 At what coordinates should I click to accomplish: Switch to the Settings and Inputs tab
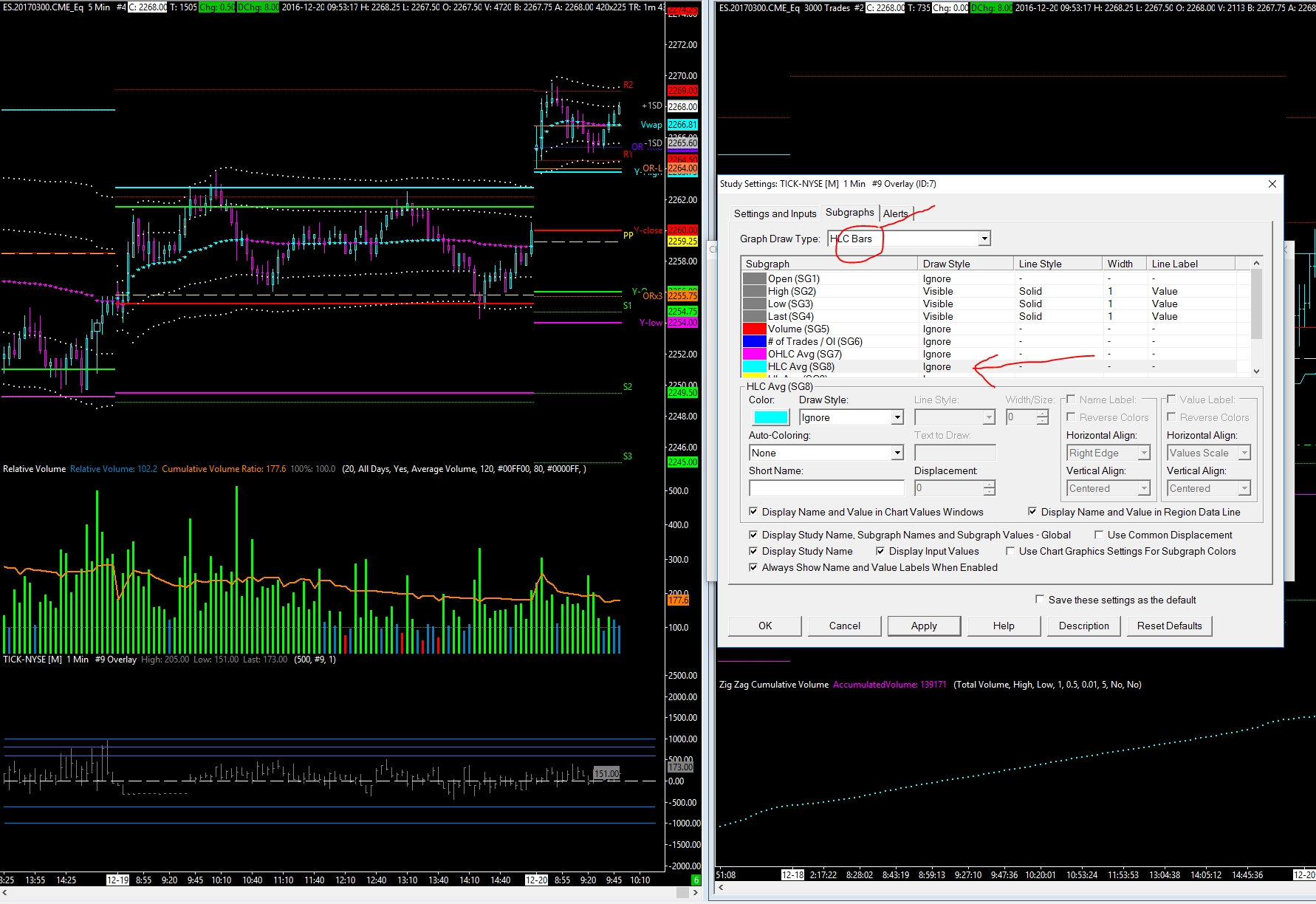775,213
